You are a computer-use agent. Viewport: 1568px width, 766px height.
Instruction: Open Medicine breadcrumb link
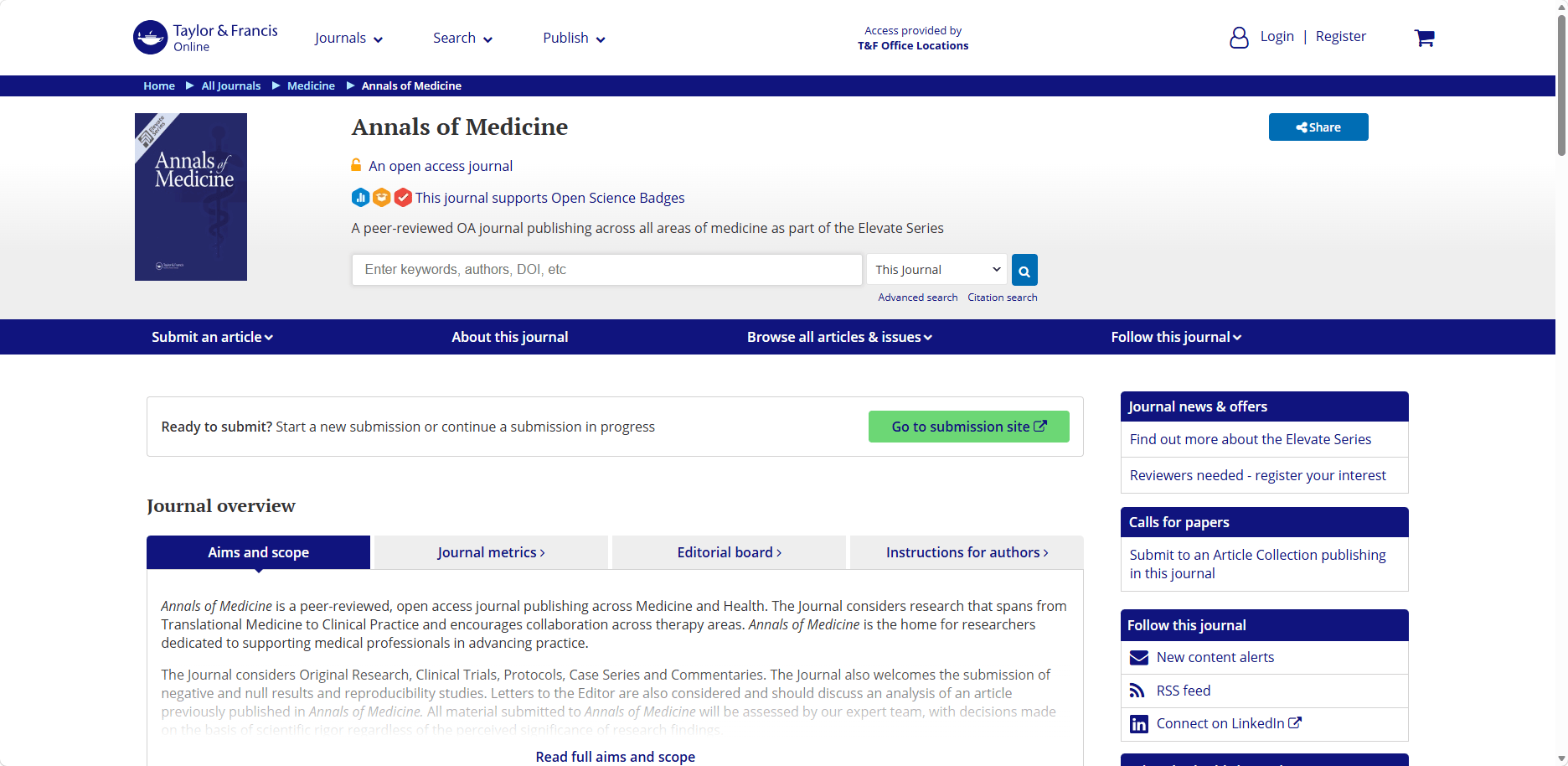tap(311, 85)
